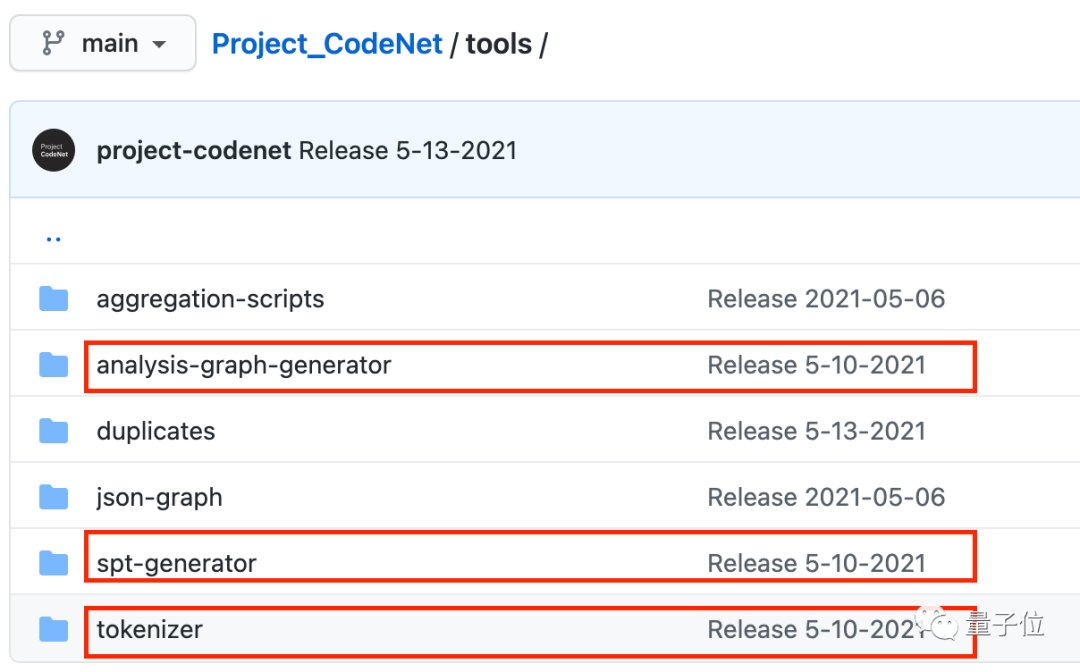Open the Project_CodeNet breadcrumb link

point(326,44)
